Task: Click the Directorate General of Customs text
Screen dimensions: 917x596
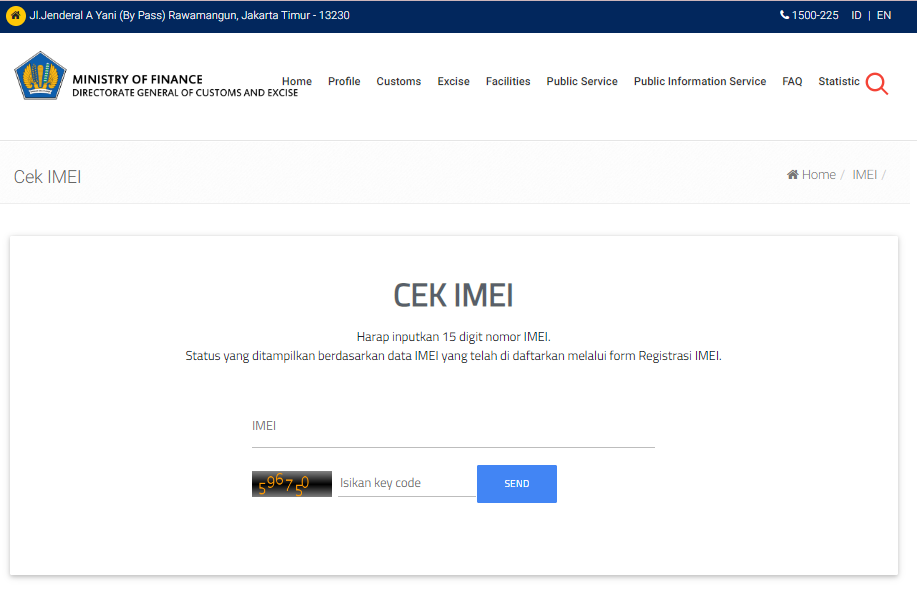Action: coord(185,92)
